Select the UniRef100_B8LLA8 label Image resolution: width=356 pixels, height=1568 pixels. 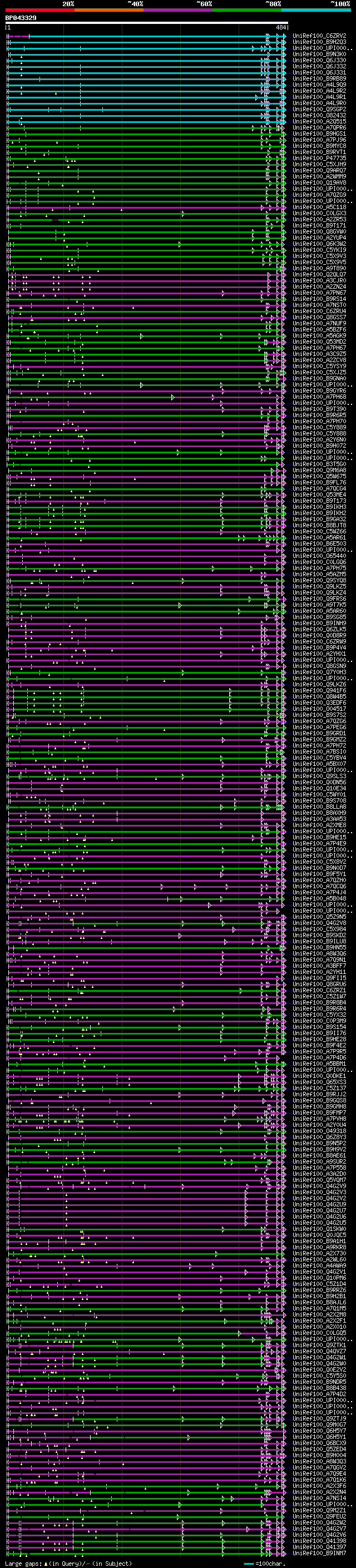319,807
